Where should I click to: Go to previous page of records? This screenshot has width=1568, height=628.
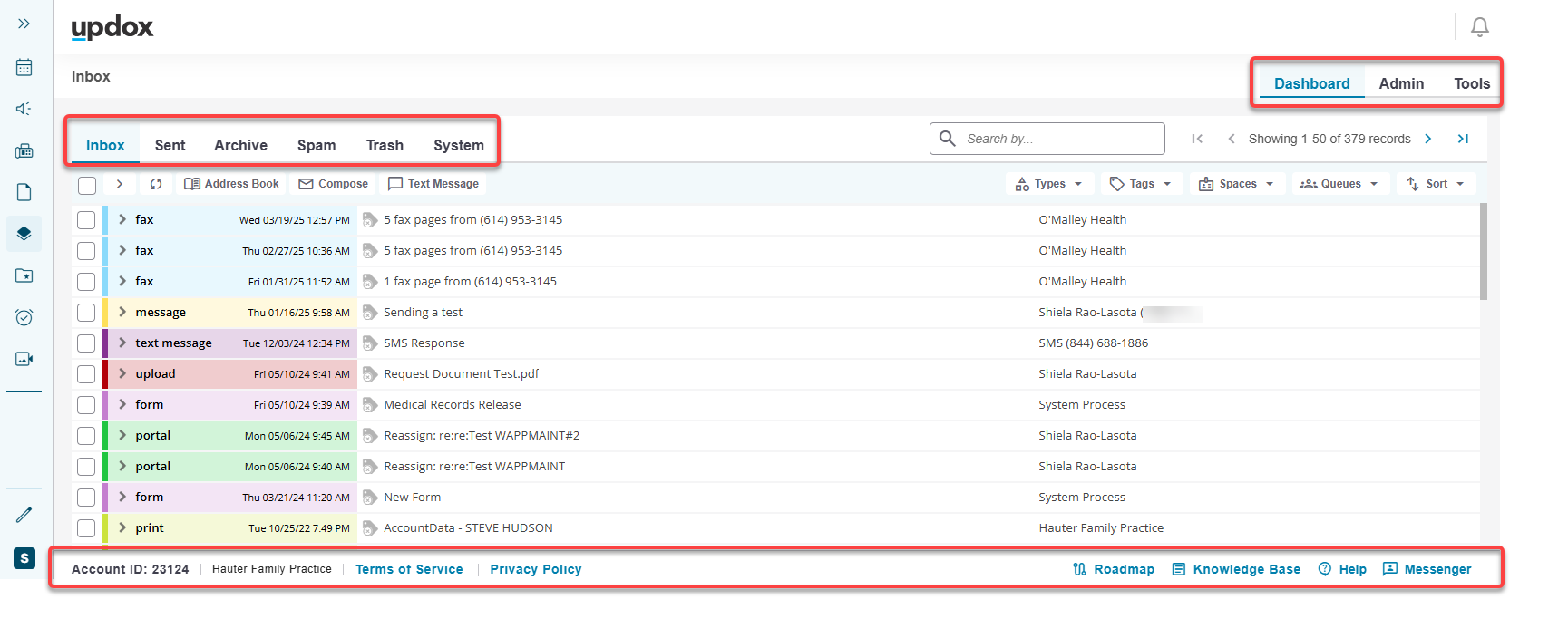click(x=1232, y=139)
